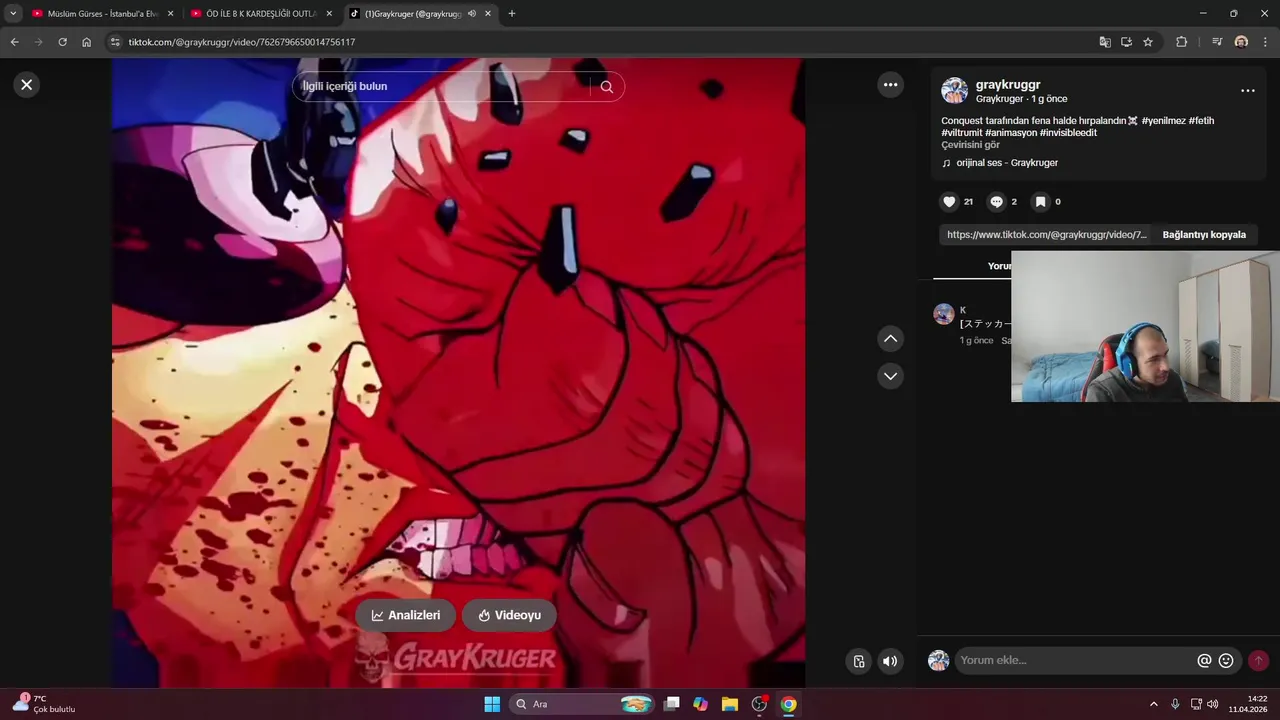The width and height of the screenshot is (1280, 720).
Task: Switch to the Müslüm Gürses YouTube tab
Action: [x=102, y=14]
